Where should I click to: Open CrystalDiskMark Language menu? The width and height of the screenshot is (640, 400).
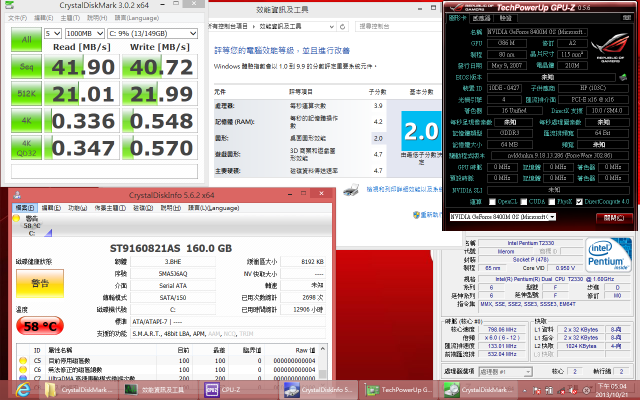tap(136, 18)
